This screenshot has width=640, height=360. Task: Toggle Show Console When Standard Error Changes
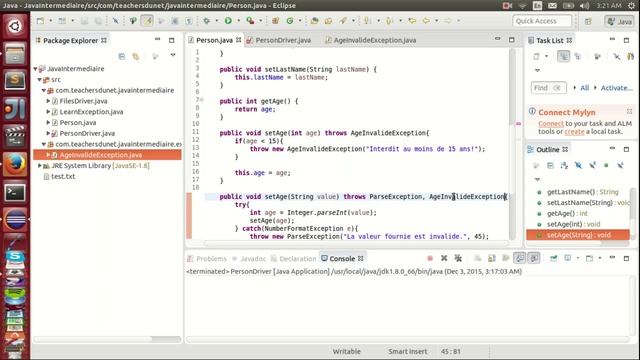(x=534, y=258)
